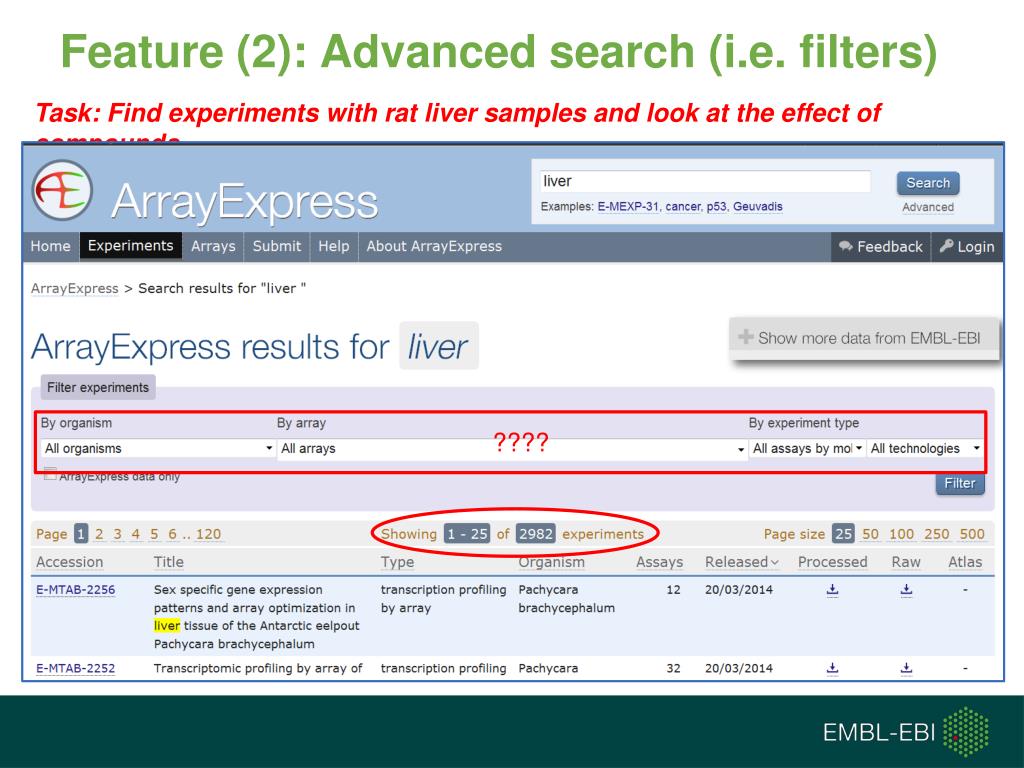
Task: Open experiment E-MTAB-2256 link
Action: coord(75,589)
